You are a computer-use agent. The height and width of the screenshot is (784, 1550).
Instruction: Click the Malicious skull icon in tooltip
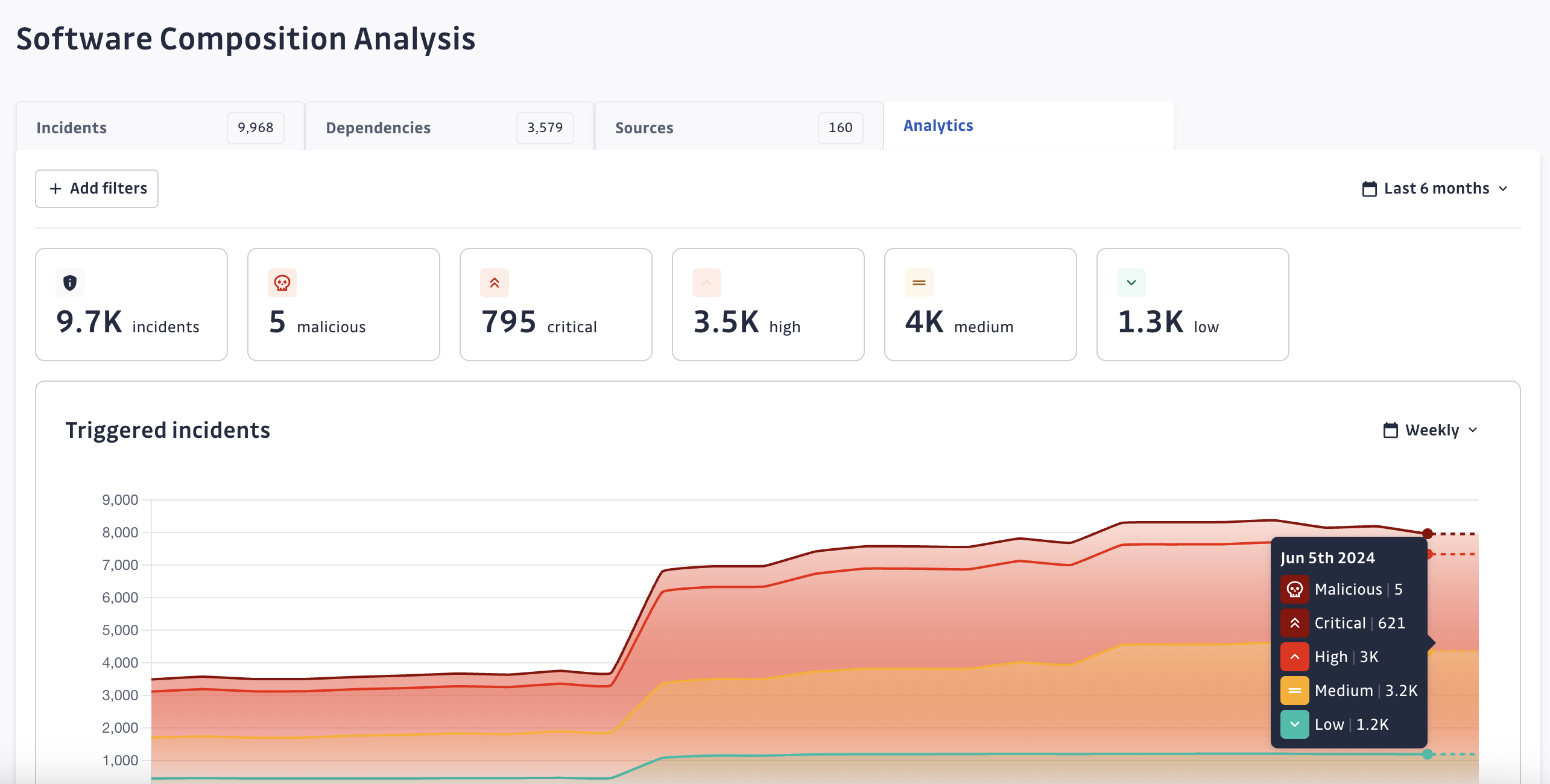[x=1295, y=589]
